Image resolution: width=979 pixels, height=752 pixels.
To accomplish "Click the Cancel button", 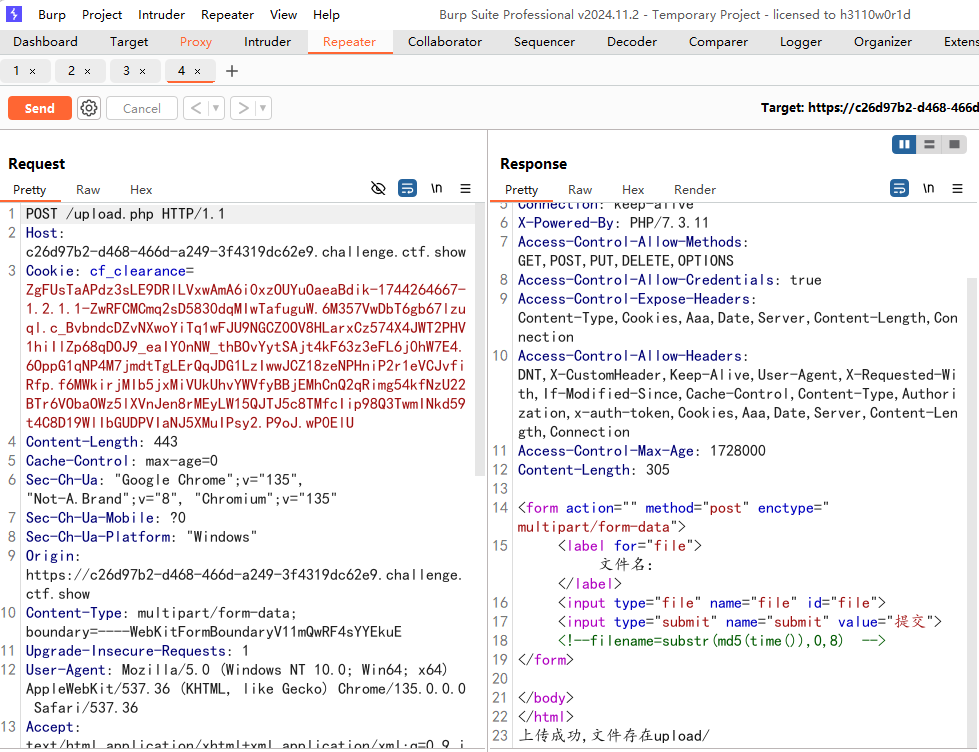I will pyautogui.click(x=141, y=108).
